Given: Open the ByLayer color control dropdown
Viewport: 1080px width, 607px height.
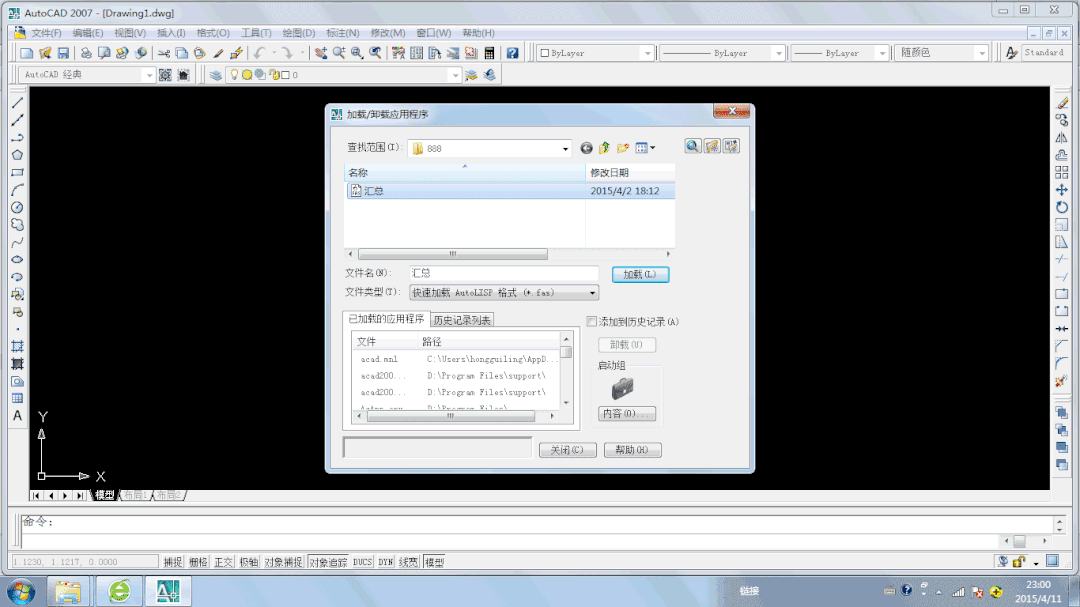Looking at the screenshot, I should coord(647,53).
